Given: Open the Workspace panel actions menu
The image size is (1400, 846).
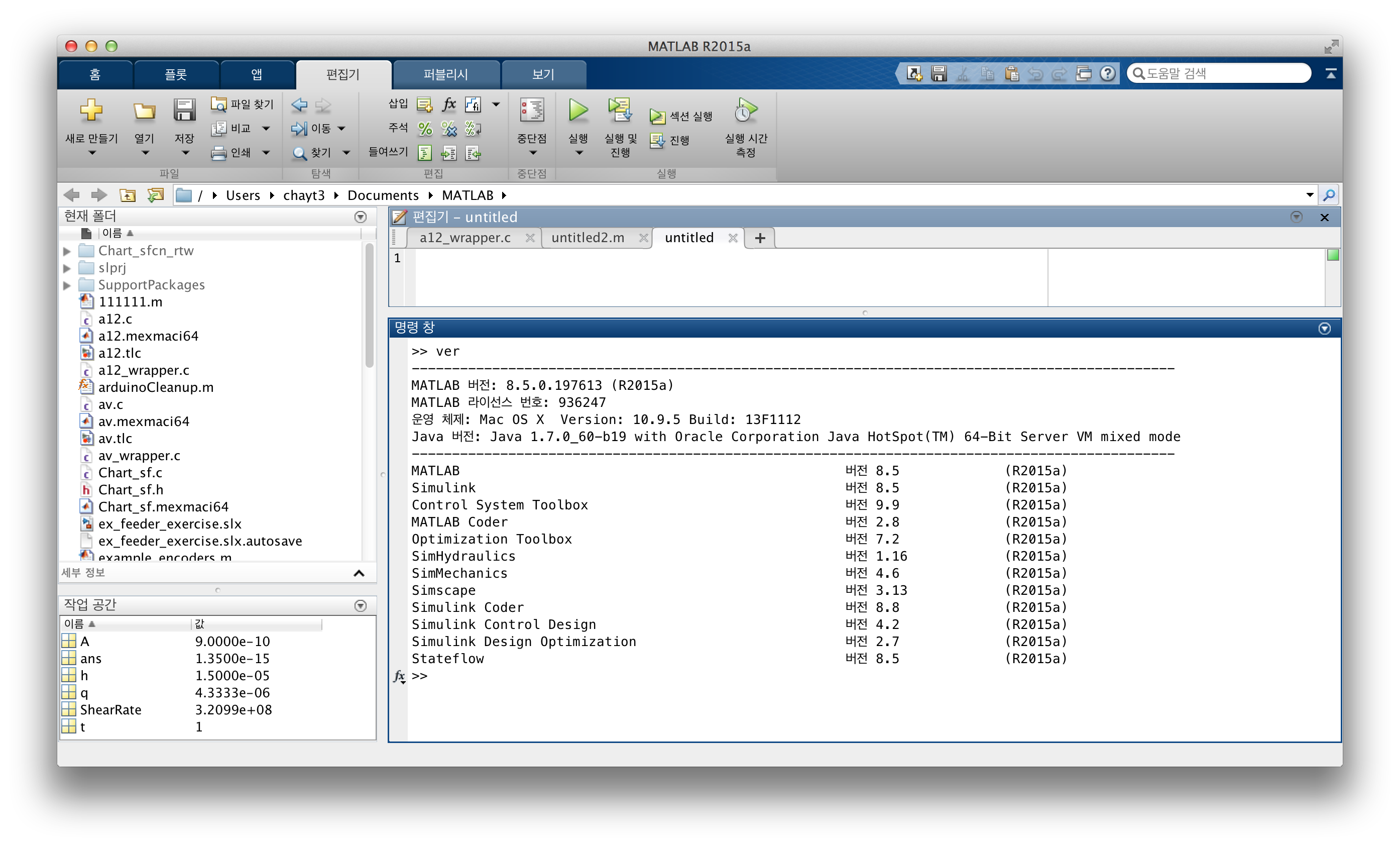Looking at the screenshot, I should click(360, 605).
